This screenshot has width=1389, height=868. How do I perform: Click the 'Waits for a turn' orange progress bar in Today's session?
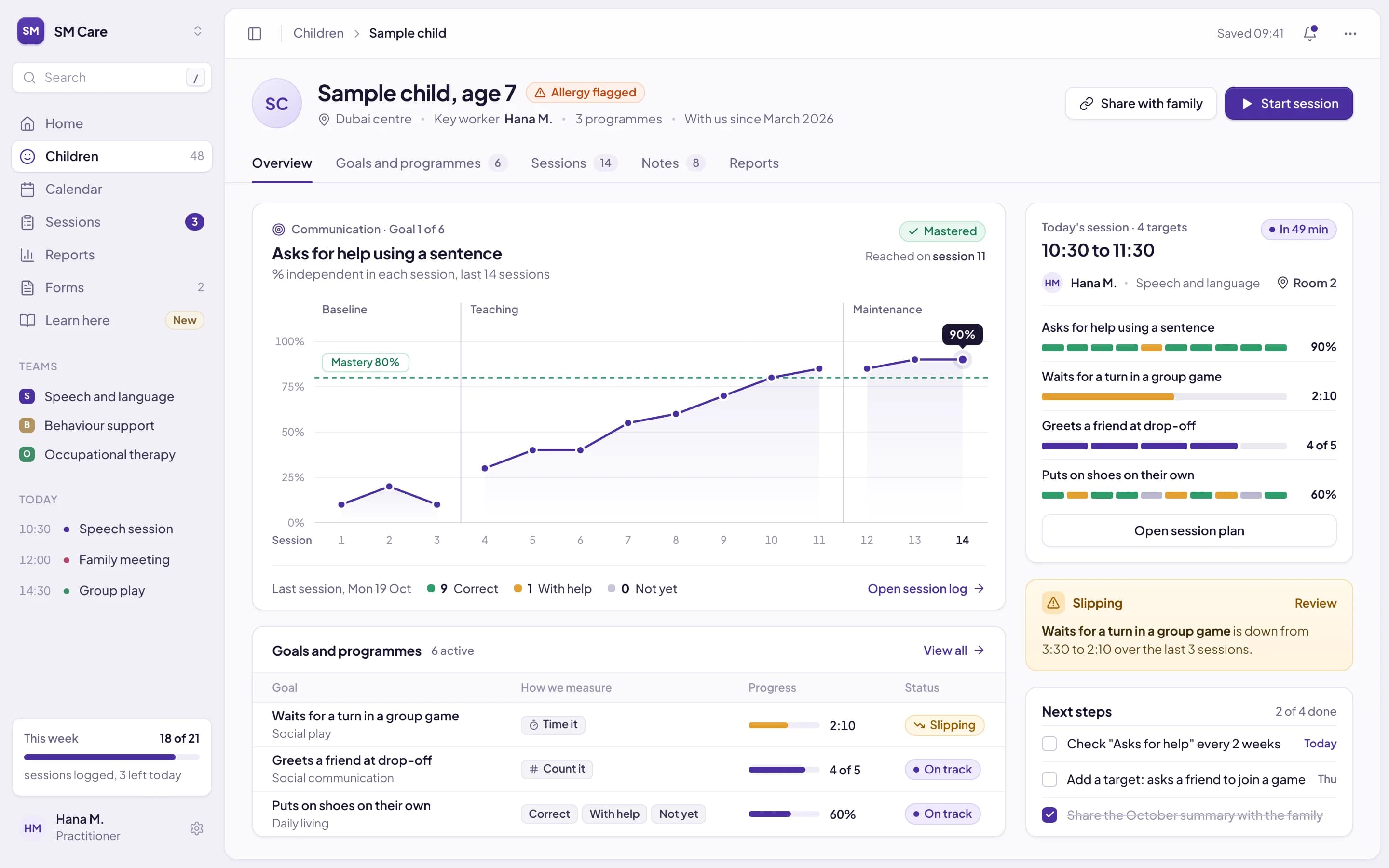point(1164,397)
